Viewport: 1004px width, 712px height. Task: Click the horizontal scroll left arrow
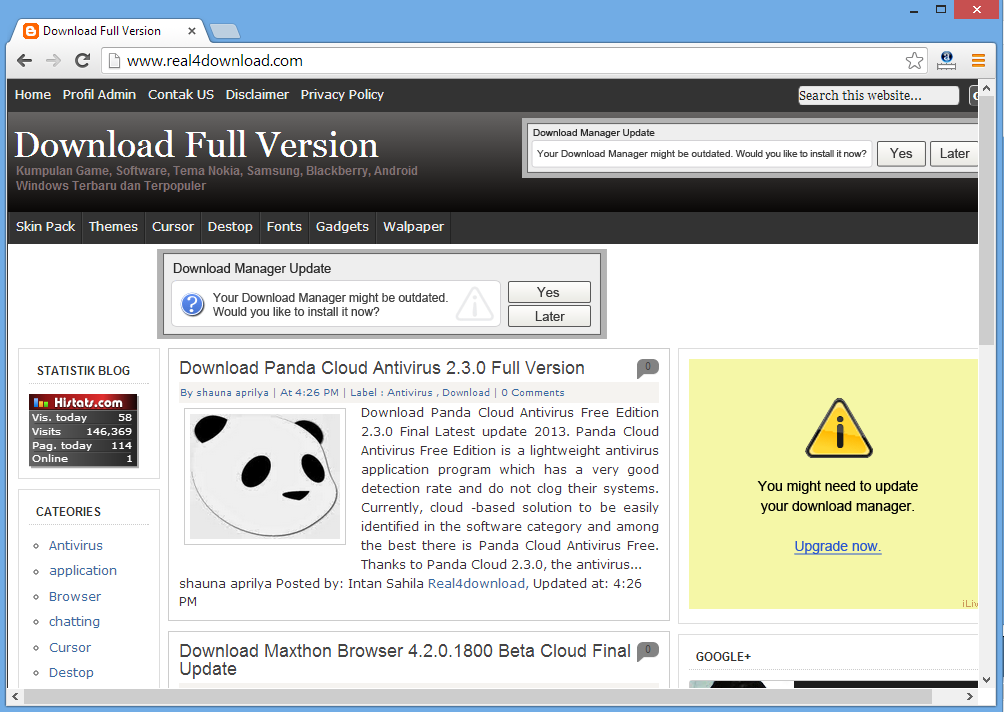[15, 696]
